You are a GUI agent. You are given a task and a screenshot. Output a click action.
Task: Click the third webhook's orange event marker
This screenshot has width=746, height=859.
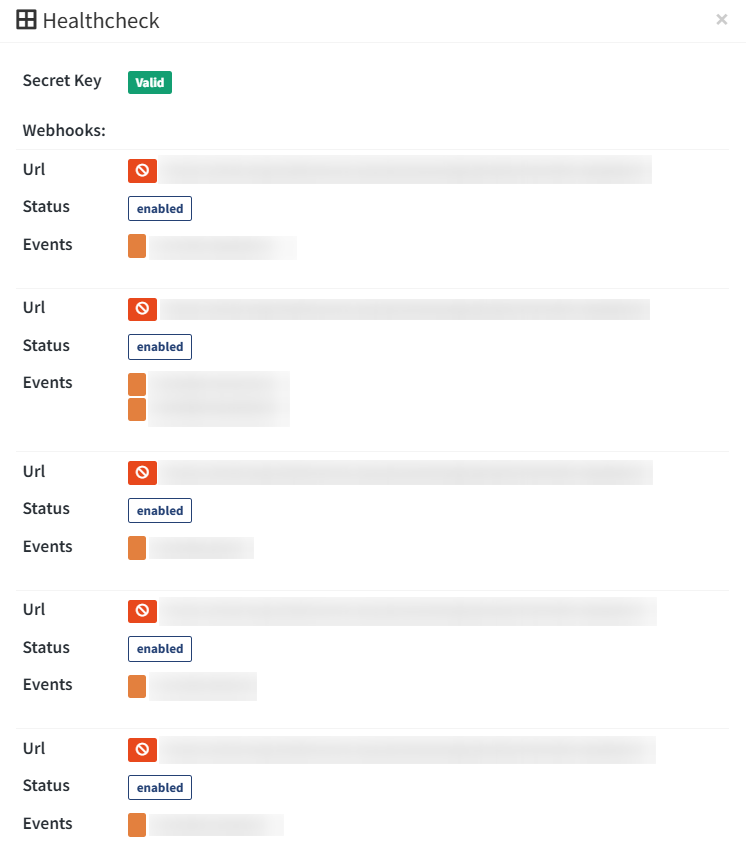(137, 548)
